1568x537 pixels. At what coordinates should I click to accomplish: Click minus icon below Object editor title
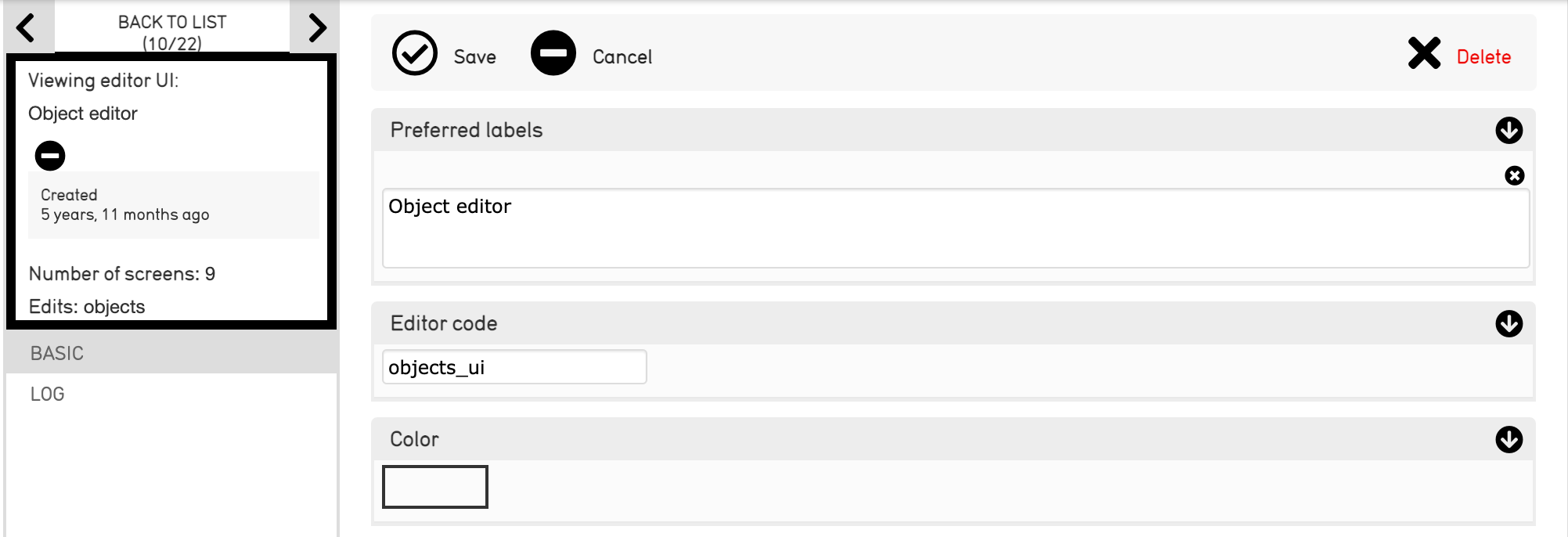click(x=50, y=155)
